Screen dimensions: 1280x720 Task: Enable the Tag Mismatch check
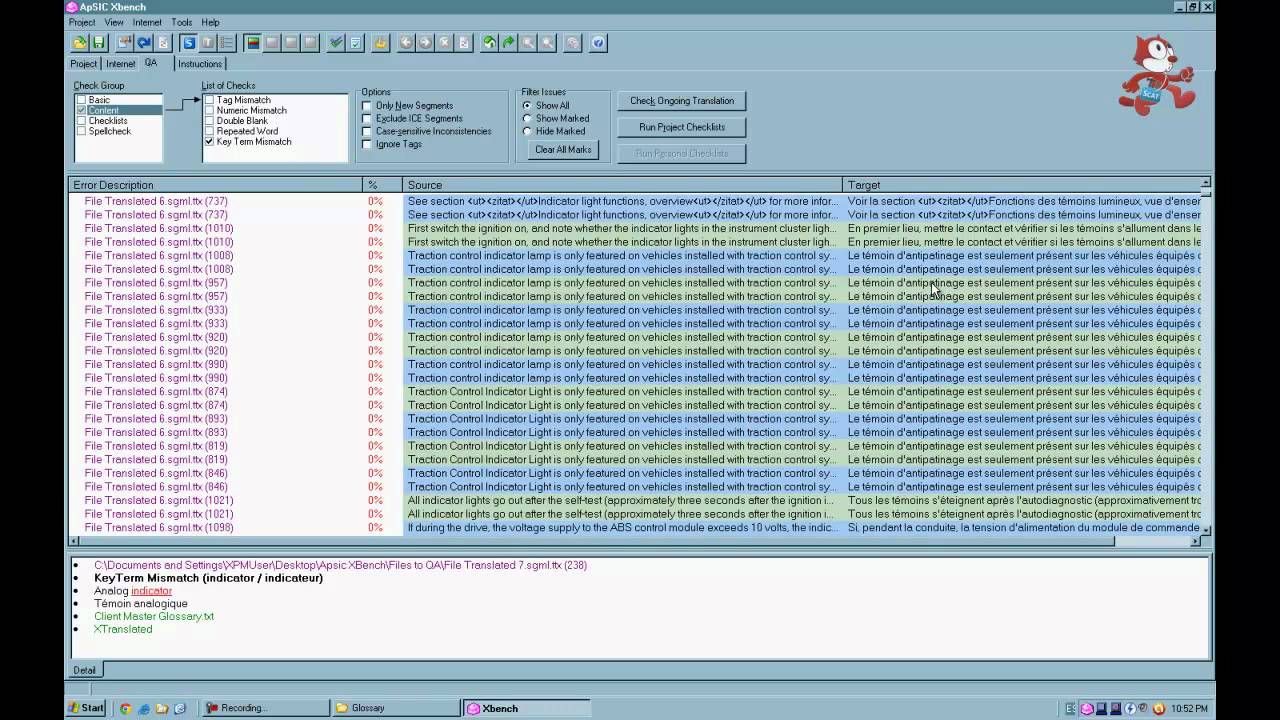click(x=209, y=100)
